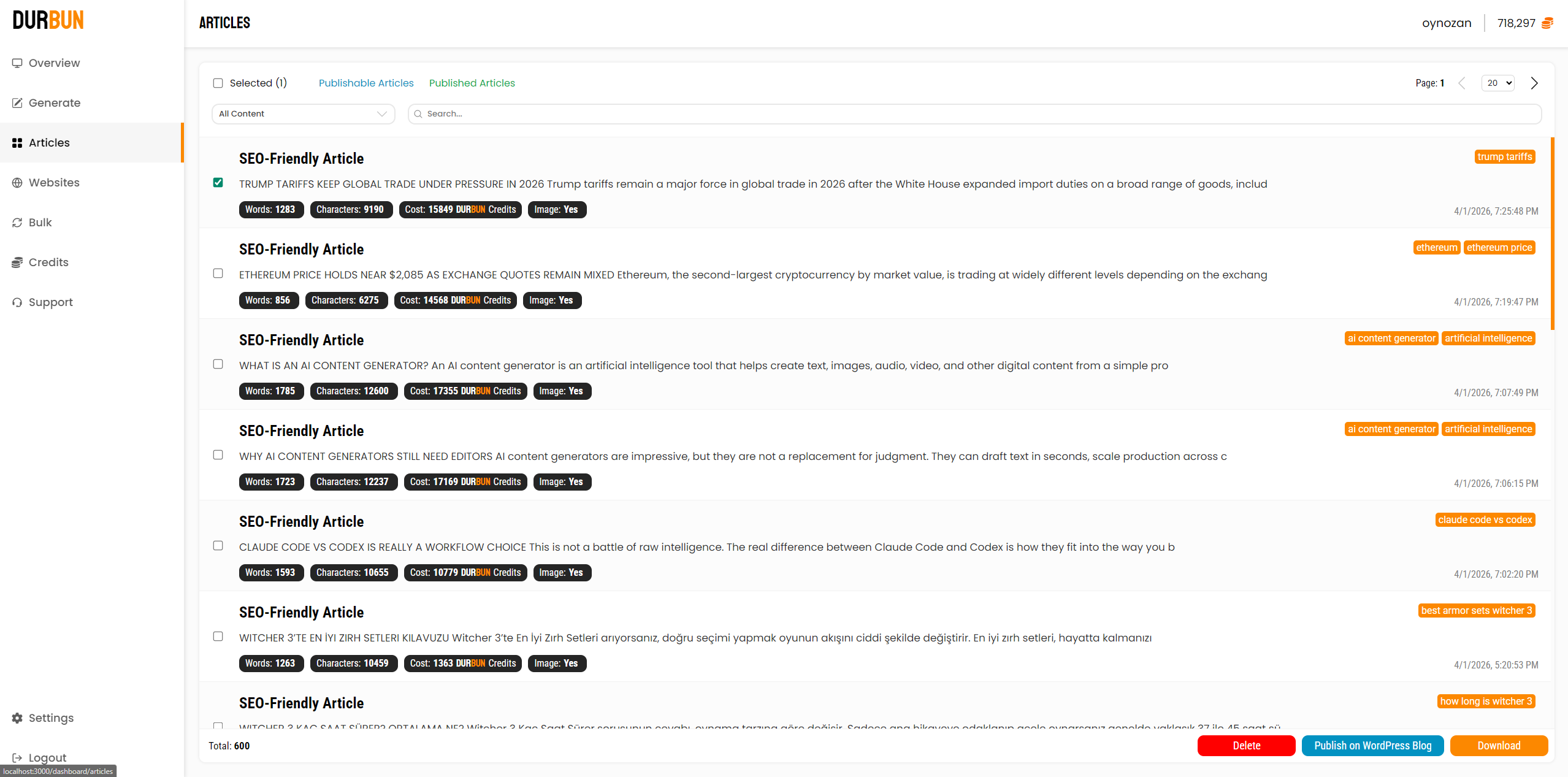
Task: Toggle the Selected (1) select-all checkbox
Action: coord(218,83)
